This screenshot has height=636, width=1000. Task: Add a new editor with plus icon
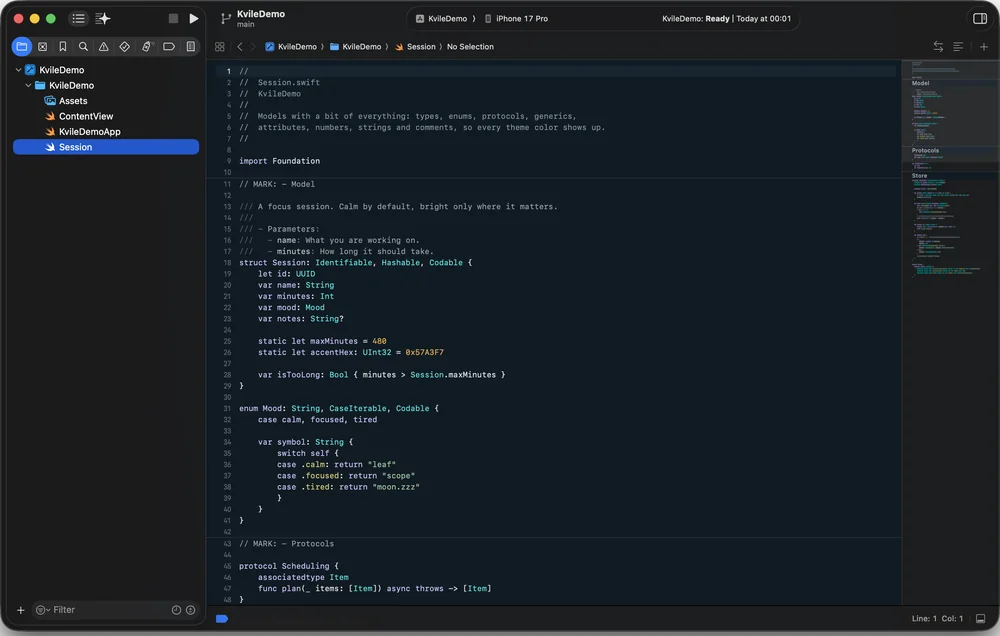(983, 47)
